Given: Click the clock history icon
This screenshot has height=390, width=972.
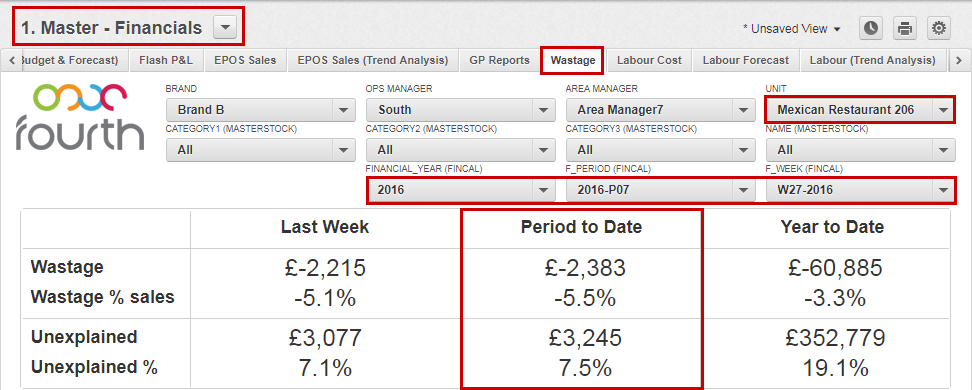Looking at the screenshot, I should (x=871, y=29).
